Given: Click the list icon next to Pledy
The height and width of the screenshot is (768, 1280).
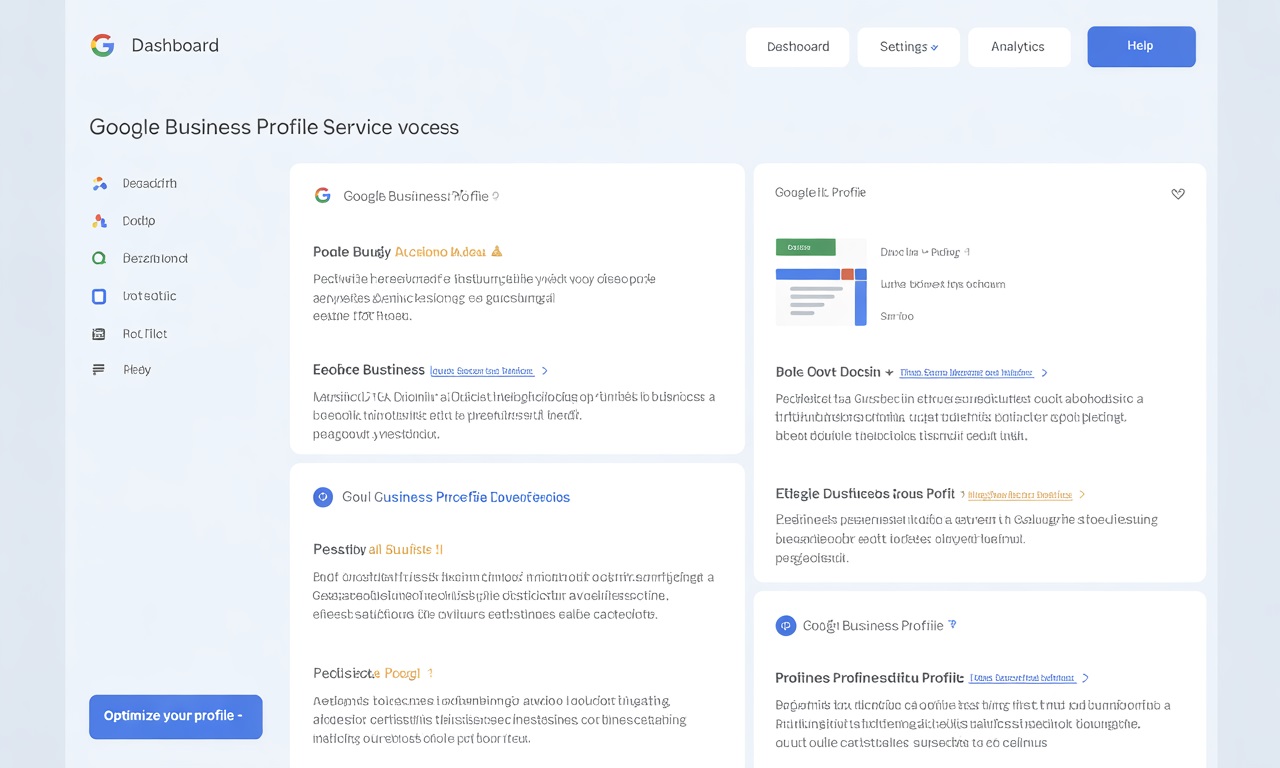Looking at the screenshot, I should point(97,369).
